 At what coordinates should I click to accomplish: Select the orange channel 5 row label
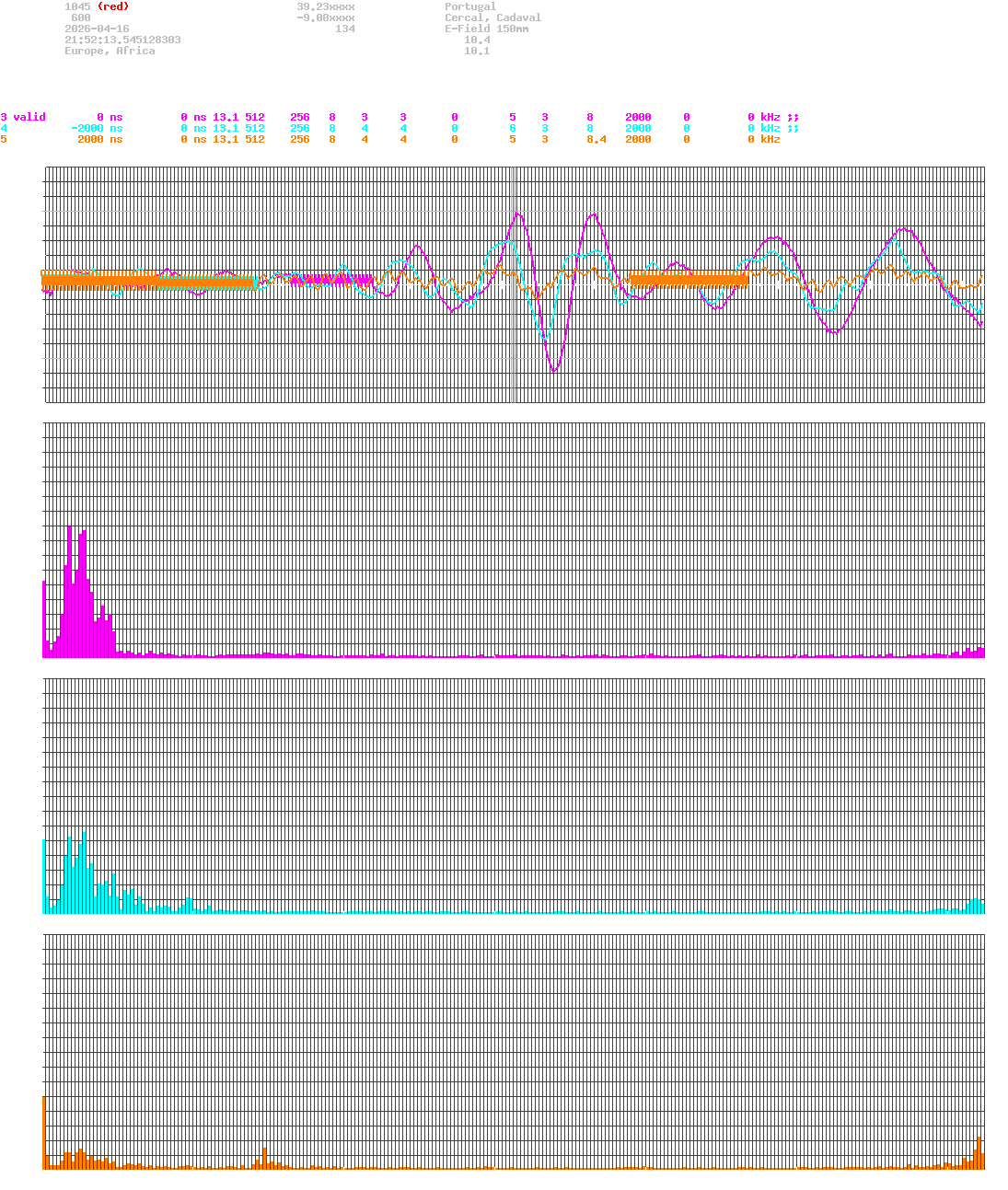pyautogui.click(x=4, y=139)
